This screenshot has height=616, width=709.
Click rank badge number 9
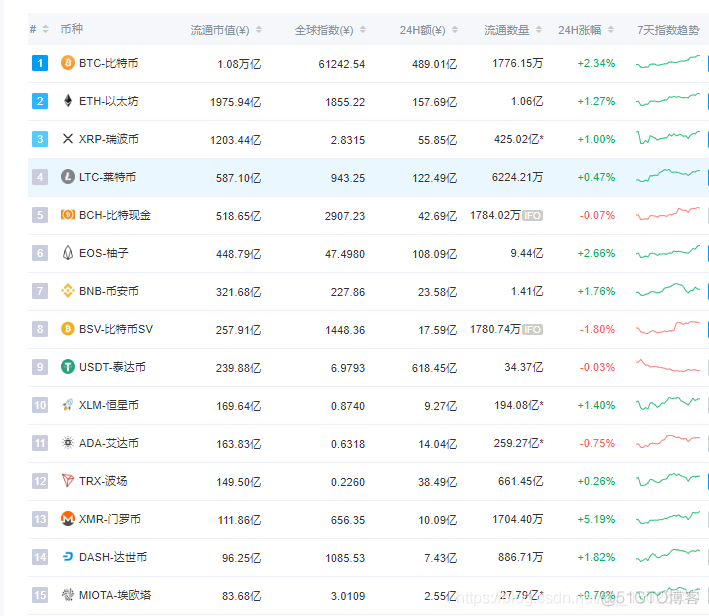click(40, 367)
